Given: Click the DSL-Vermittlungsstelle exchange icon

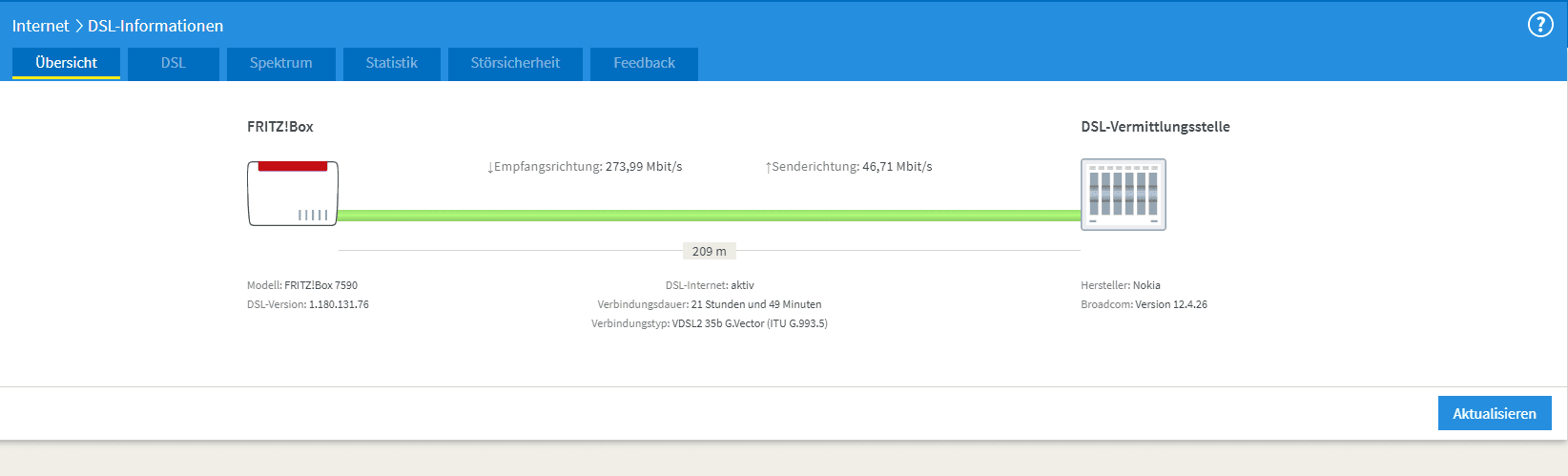Looking at the screenshot, I should click(x=1124, y=195).
